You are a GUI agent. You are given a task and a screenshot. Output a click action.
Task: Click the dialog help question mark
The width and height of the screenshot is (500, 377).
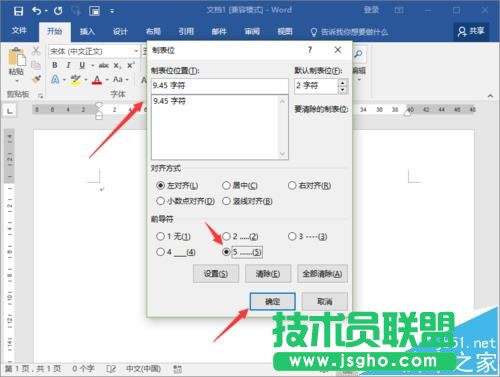[x=310, y=50]
